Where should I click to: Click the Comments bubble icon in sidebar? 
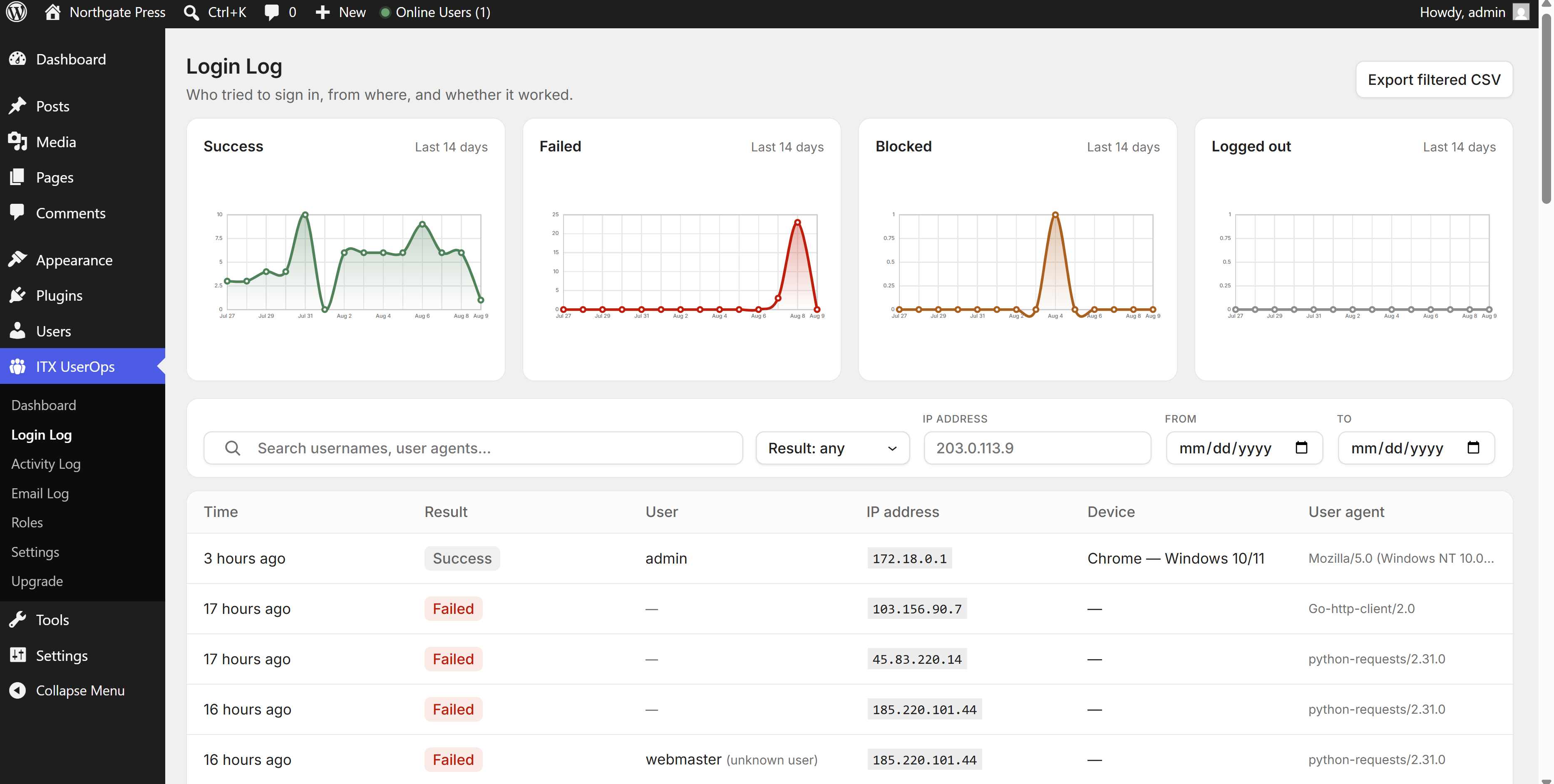[x=17, y=212]
